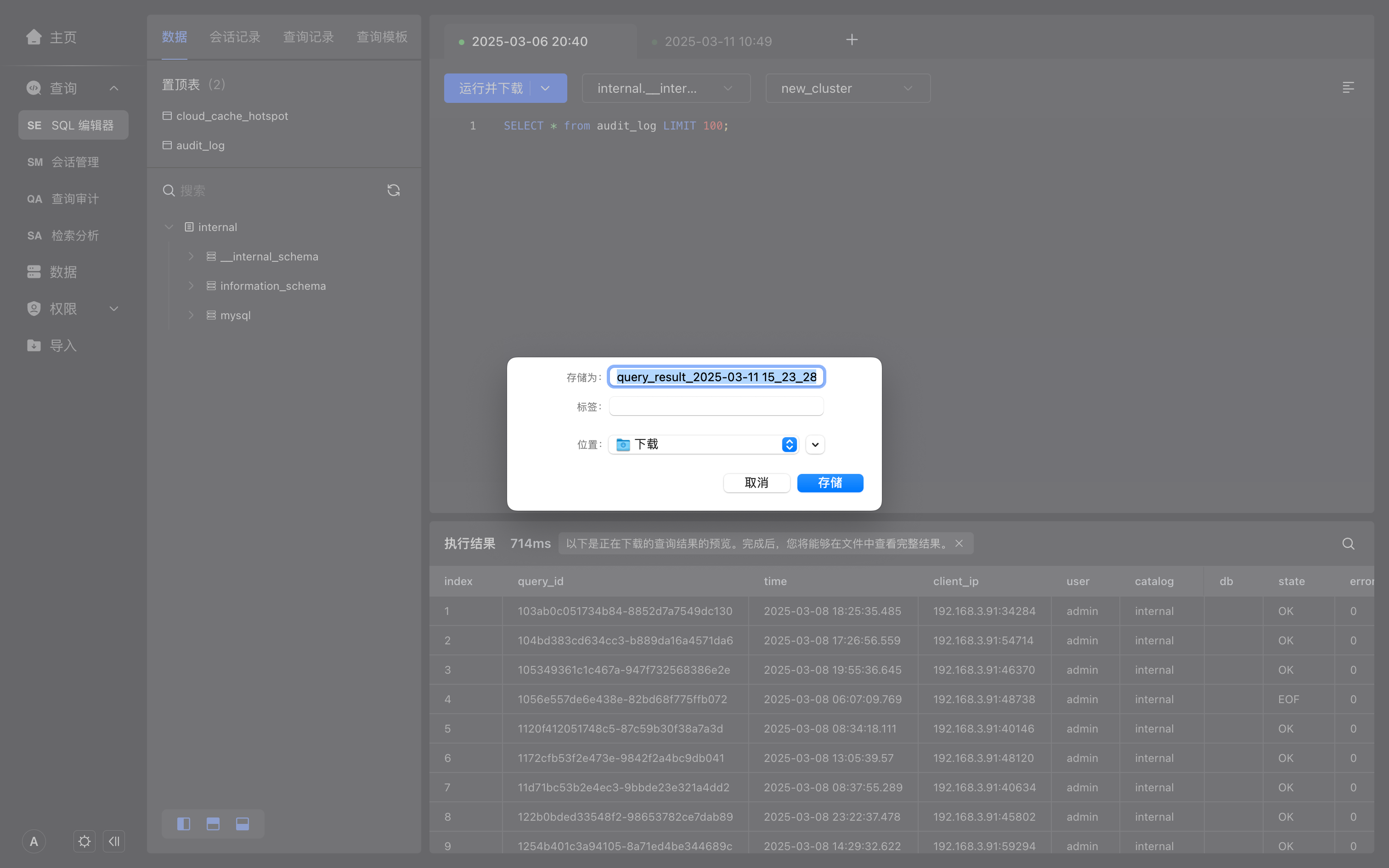Expand the __internal_schema database
The height and width of the screenshot is (868, 1389).
point(191,257)
